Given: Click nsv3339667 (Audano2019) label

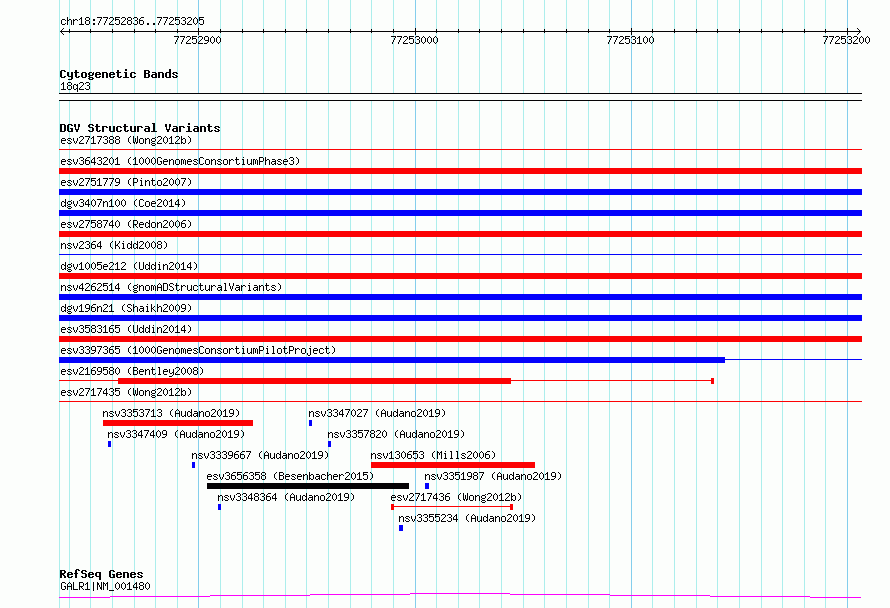Looking at the screenshot, I should (x=260, y=455).
